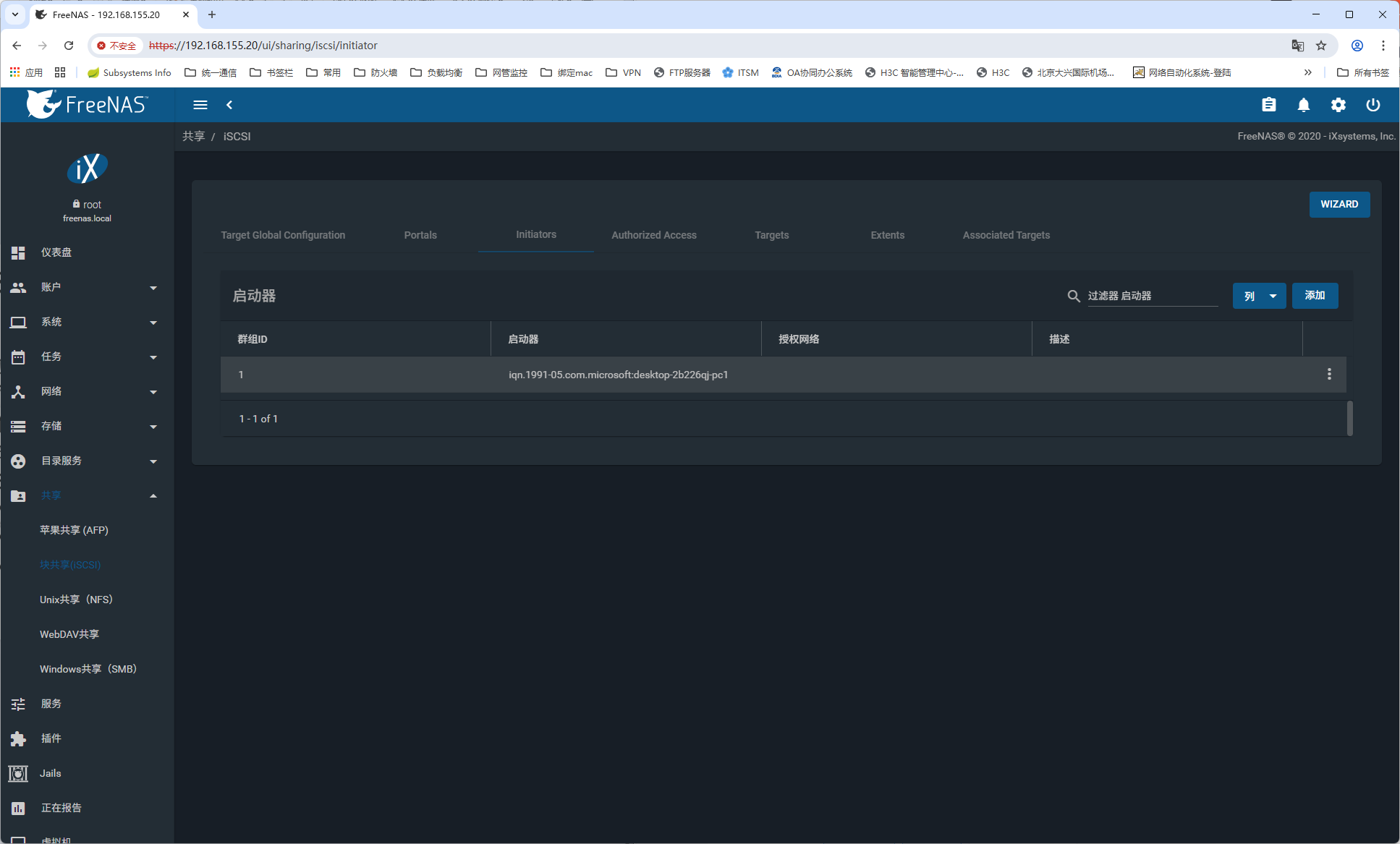Open the FreeNAS task manager clipboard icon
Viewport: 1400px width, 844px height.
tap(1268, 105)
